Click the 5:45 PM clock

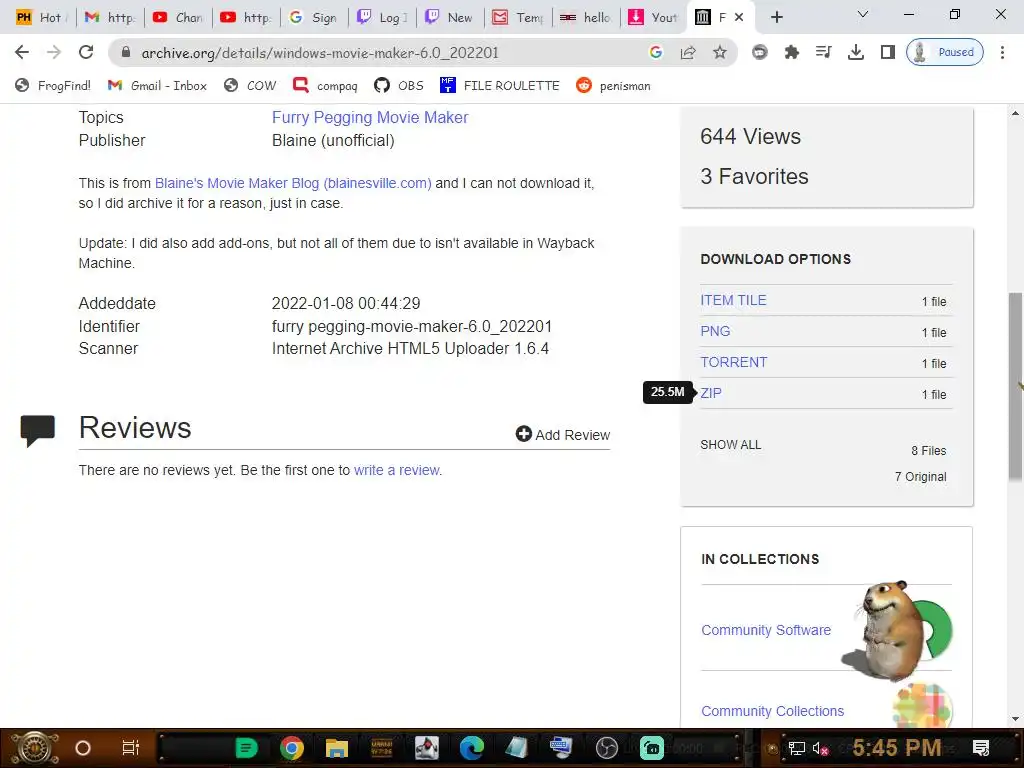897,747
